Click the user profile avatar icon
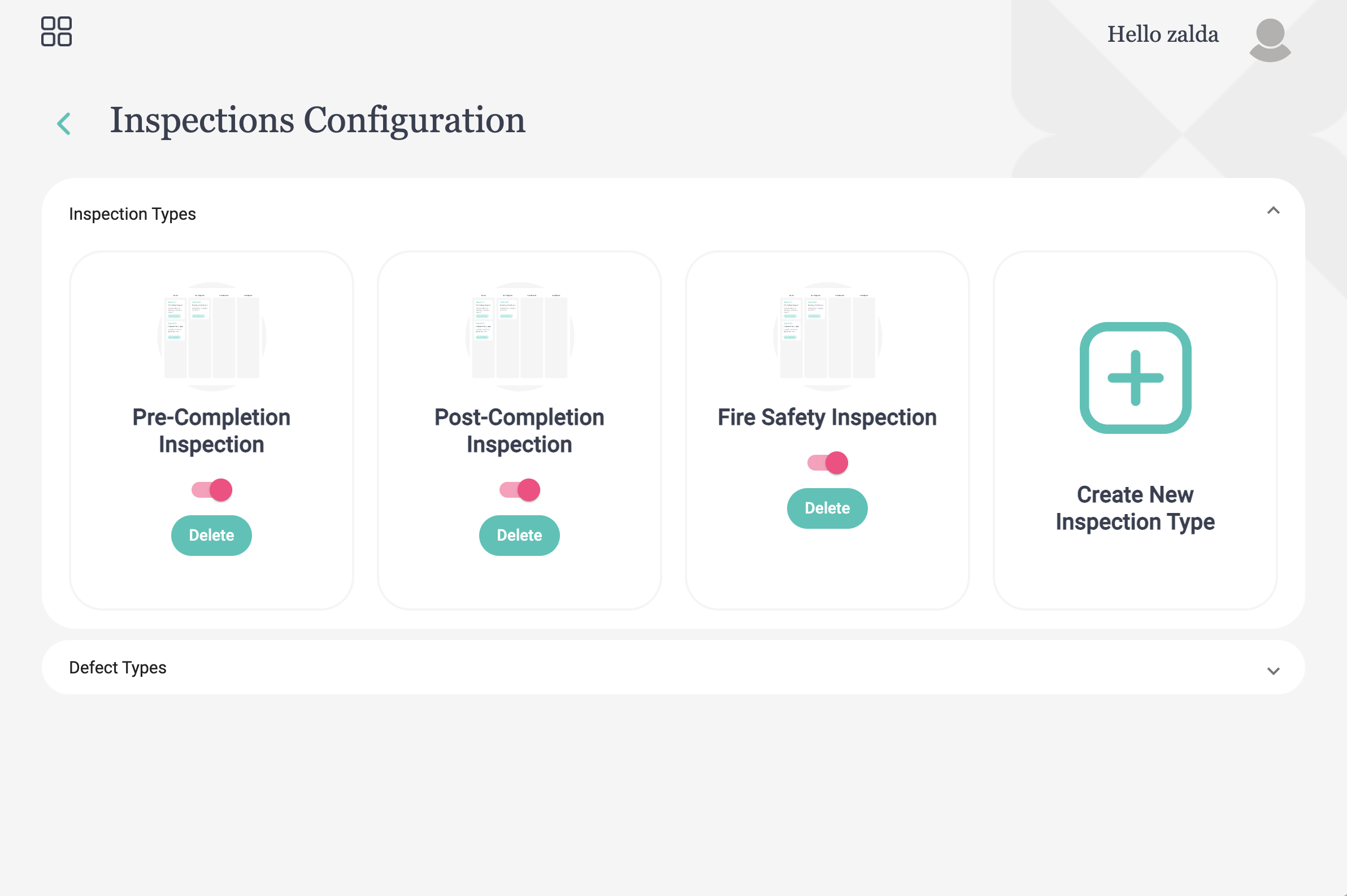 [x=1270, y=40]
